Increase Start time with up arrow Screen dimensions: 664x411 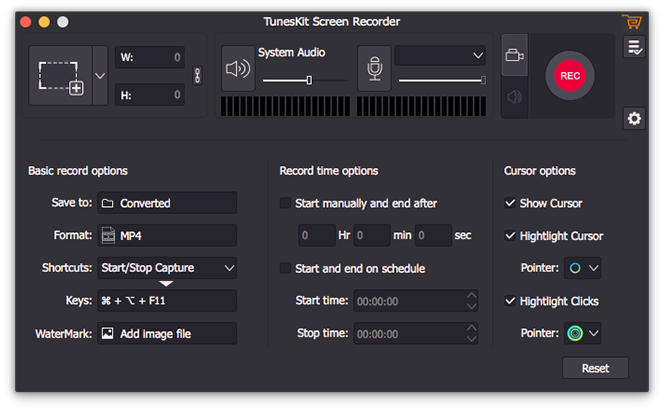pos(471,295)
